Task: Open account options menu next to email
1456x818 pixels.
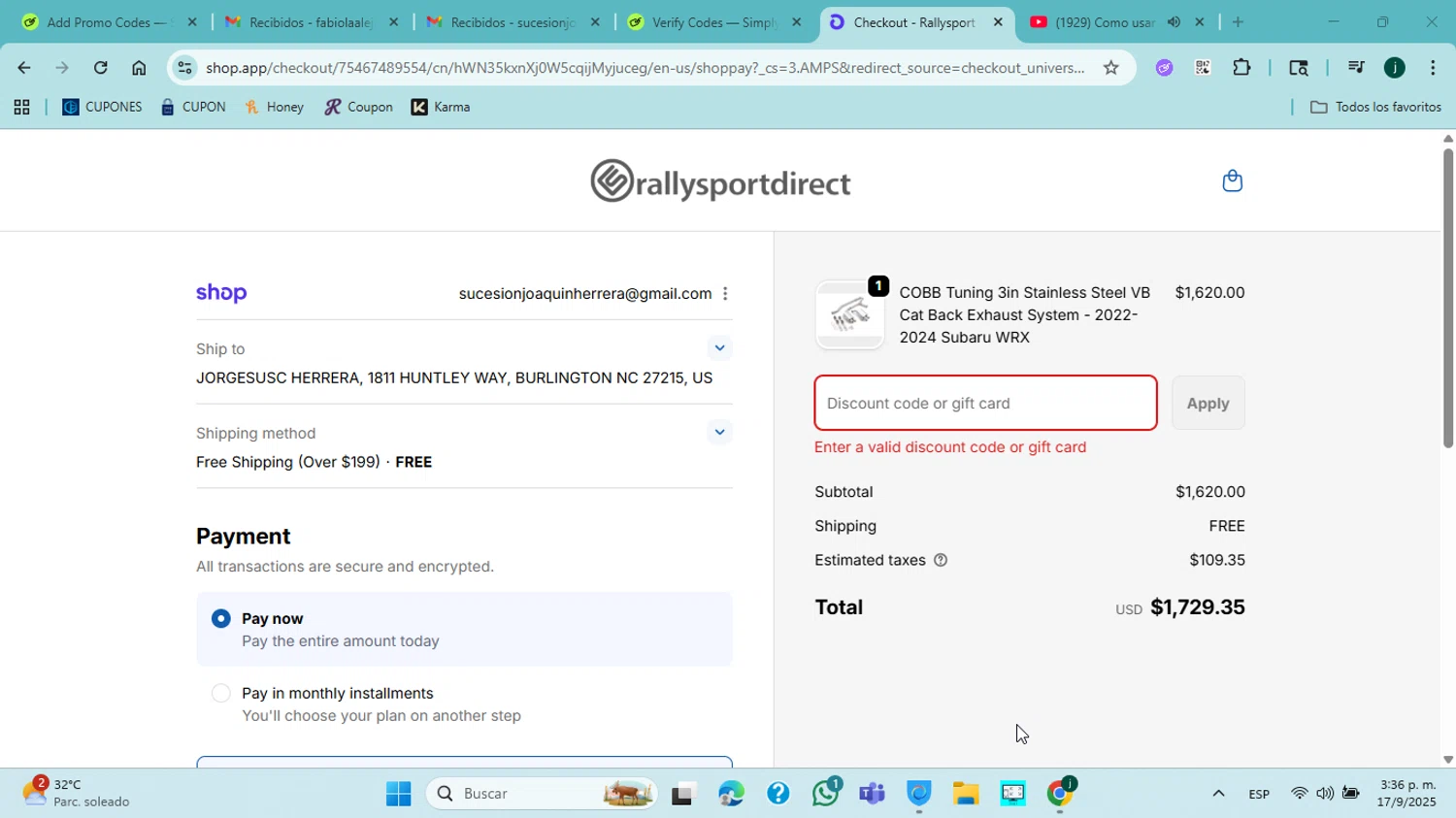Action: click(x=725, y=294)
